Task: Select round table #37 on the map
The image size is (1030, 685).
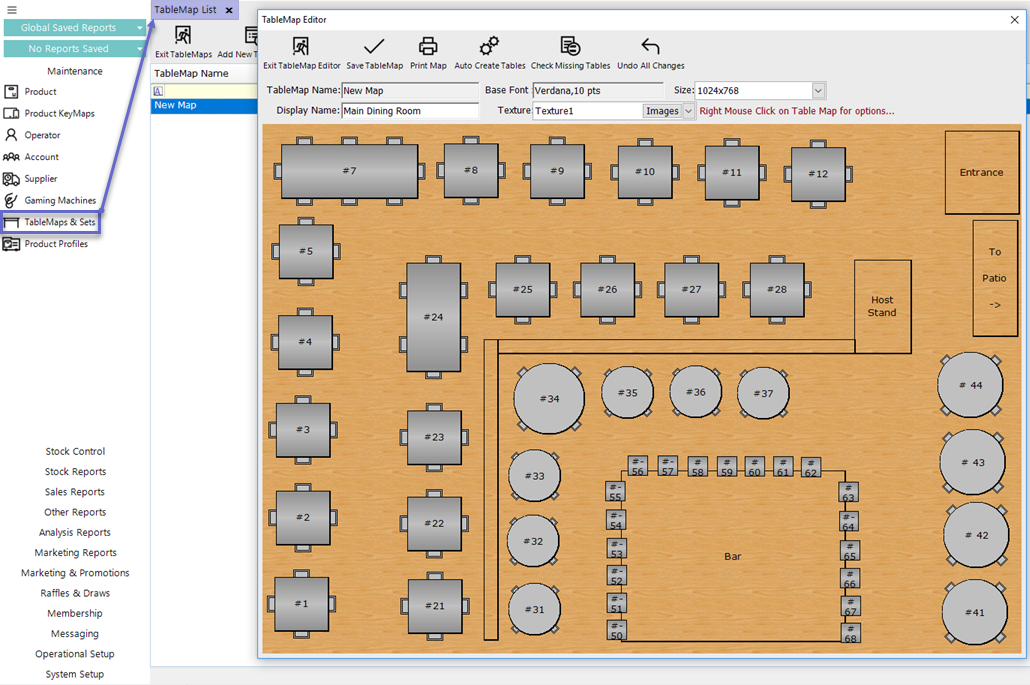Action: click(x=763, y=393)
